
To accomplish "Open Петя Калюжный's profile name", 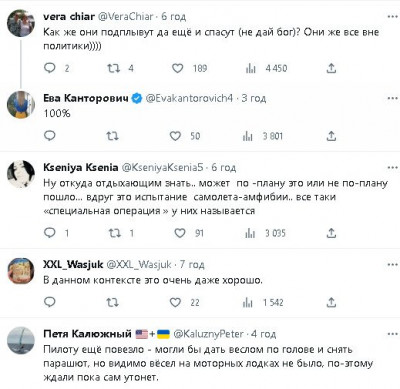I will pos(87,334).
